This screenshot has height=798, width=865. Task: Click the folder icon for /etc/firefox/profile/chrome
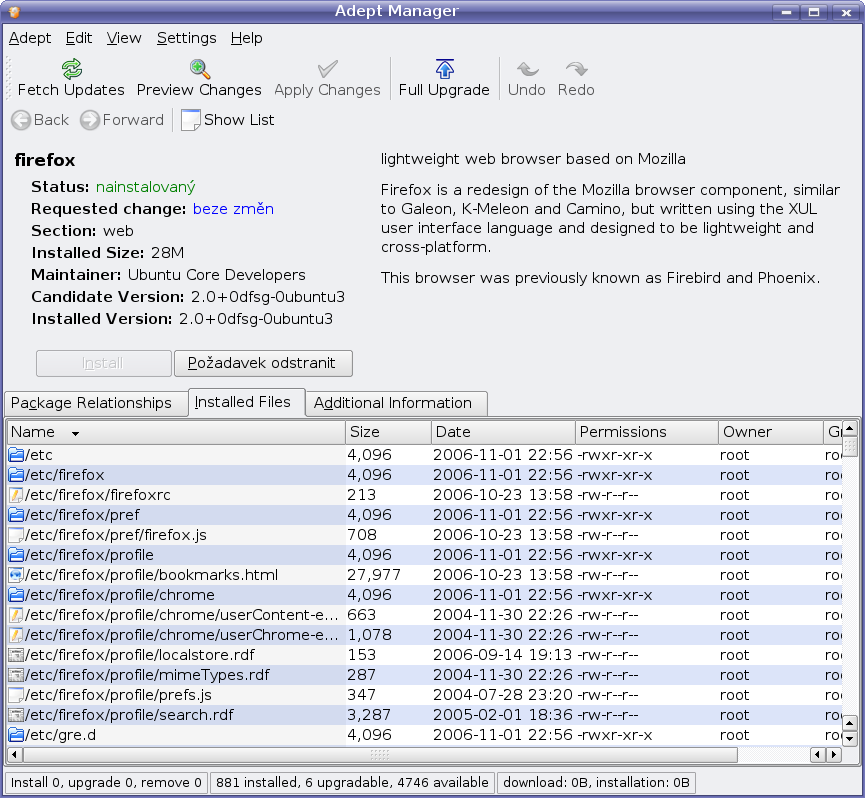tap(16, 595)
